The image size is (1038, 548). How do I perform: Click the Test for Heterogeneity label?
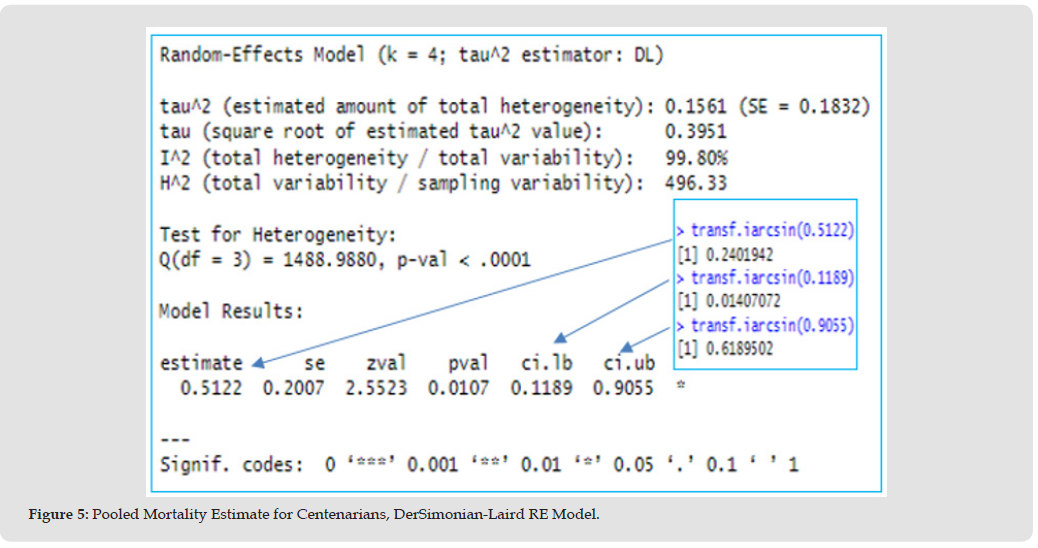tap(278, 235)
